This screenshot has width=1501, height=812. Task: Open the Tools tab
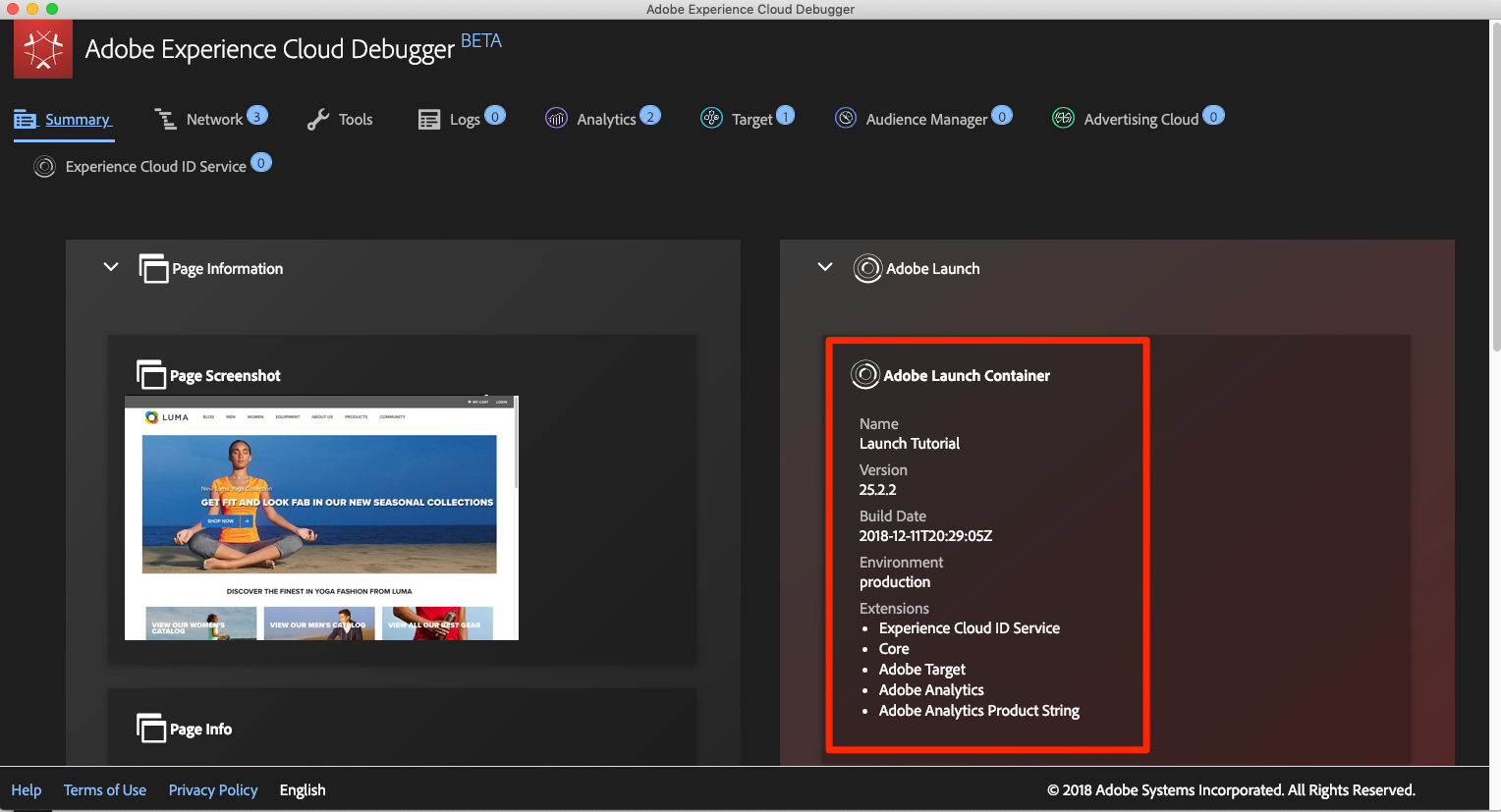[x=340, y=120]
